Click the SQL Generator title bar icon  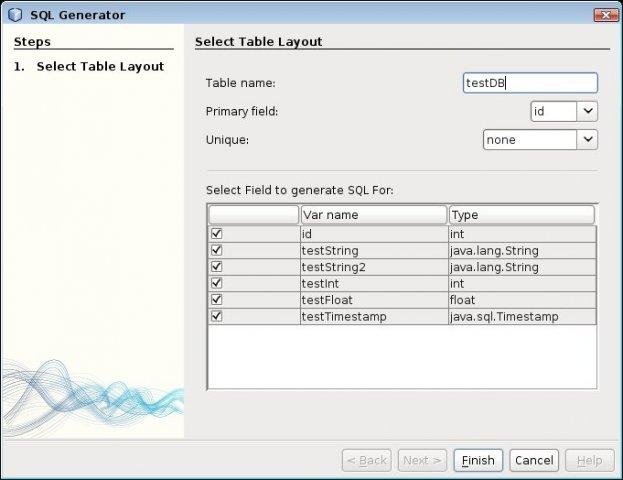[x=14, y=15]
